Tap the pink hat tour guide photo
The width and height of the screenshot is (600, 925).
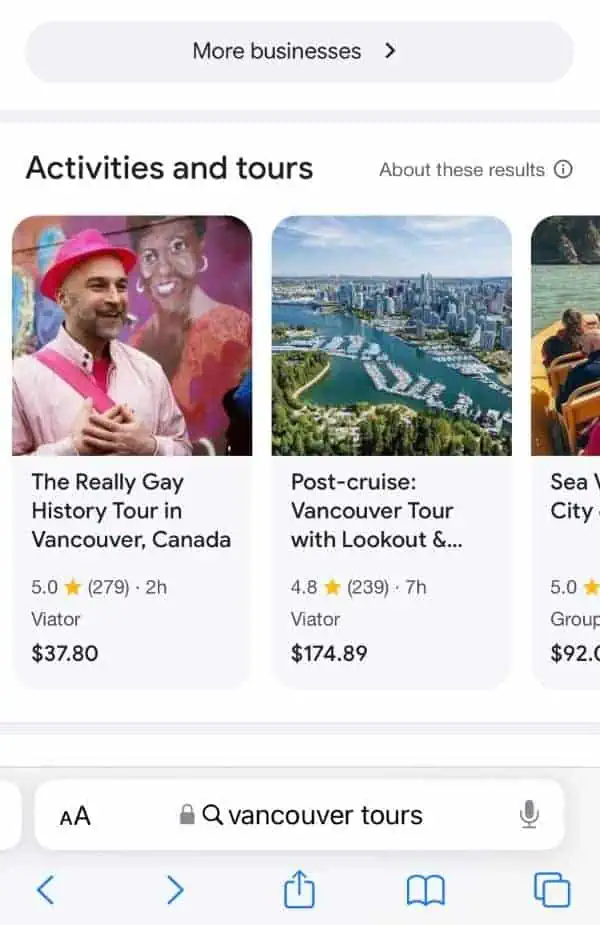click(131, 335)
